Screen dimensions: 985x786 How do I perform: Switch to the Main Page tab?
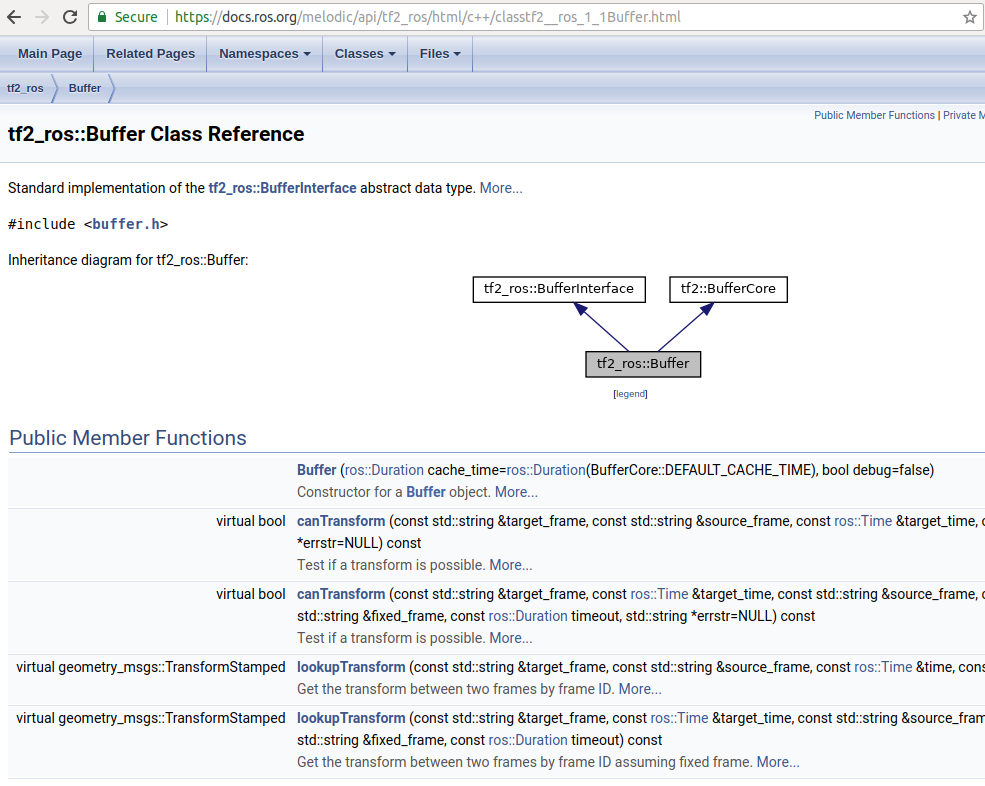[49, 53]
